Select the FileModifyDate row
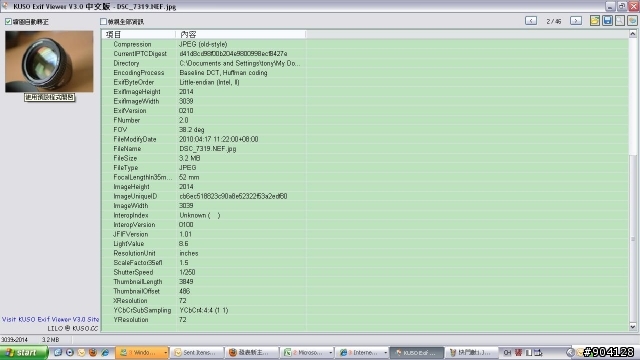Viewport: 640px width, 360px height. [365, 139]
